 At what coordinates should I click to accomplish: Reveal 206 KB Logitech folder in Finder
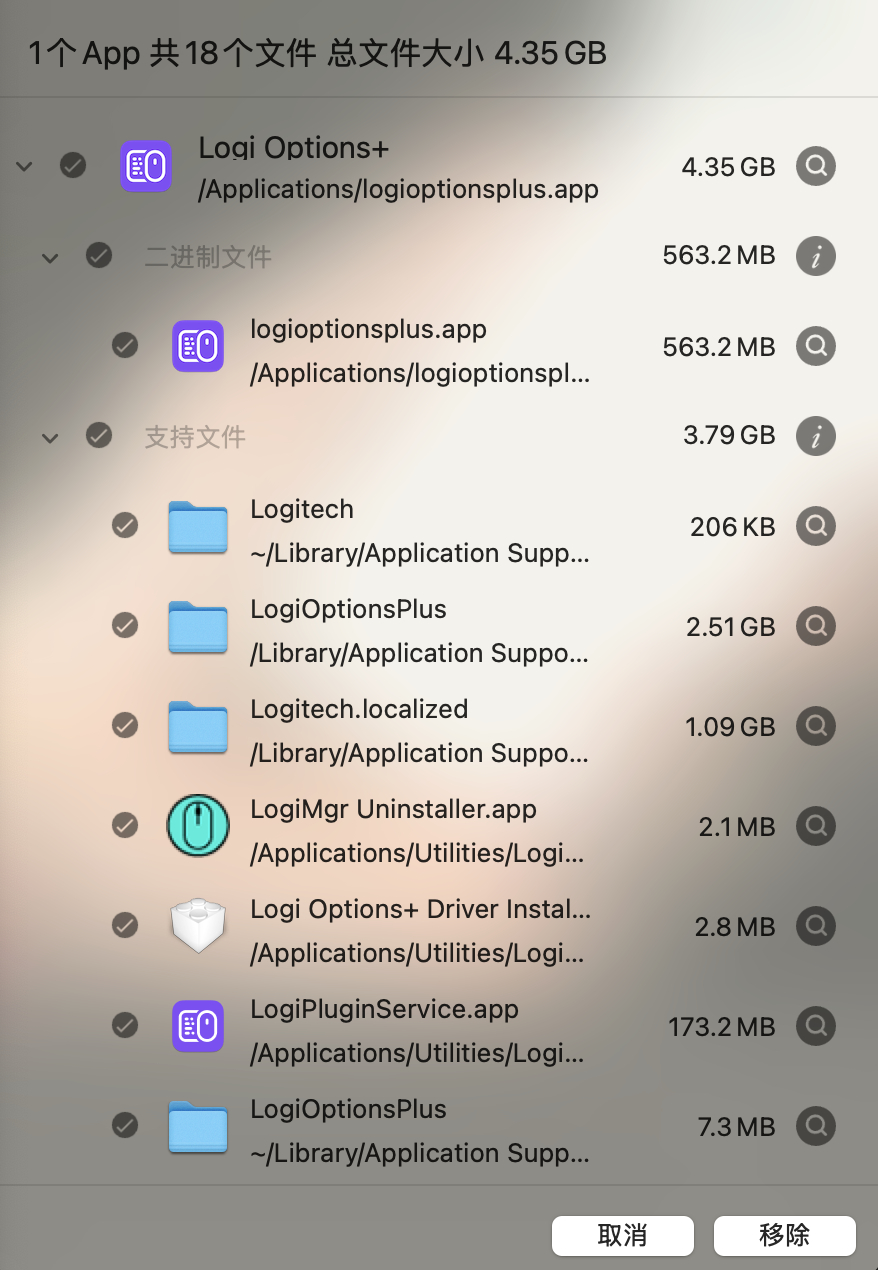[x=816, y=526]
